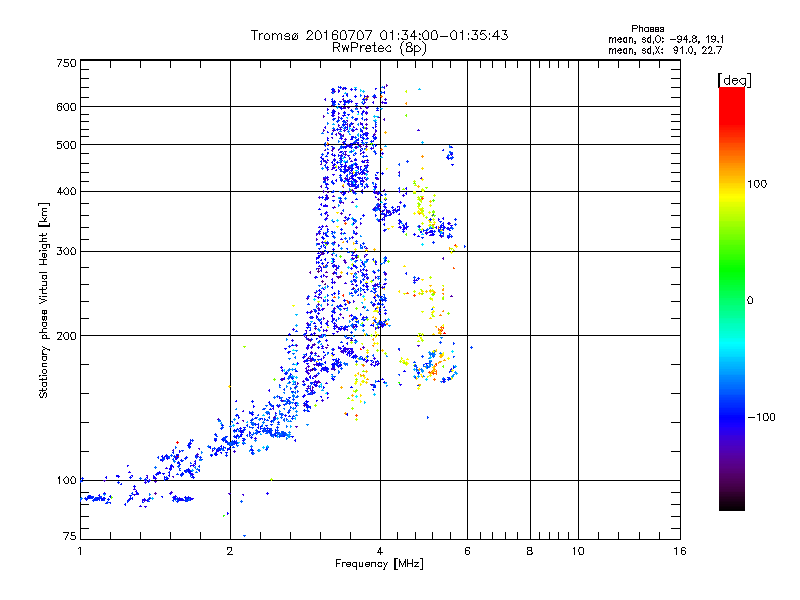Click the 'mean, sd,O: -94.8, 19.1' text
This screenshot has height=600, width=800.
[x=666, y=39]
